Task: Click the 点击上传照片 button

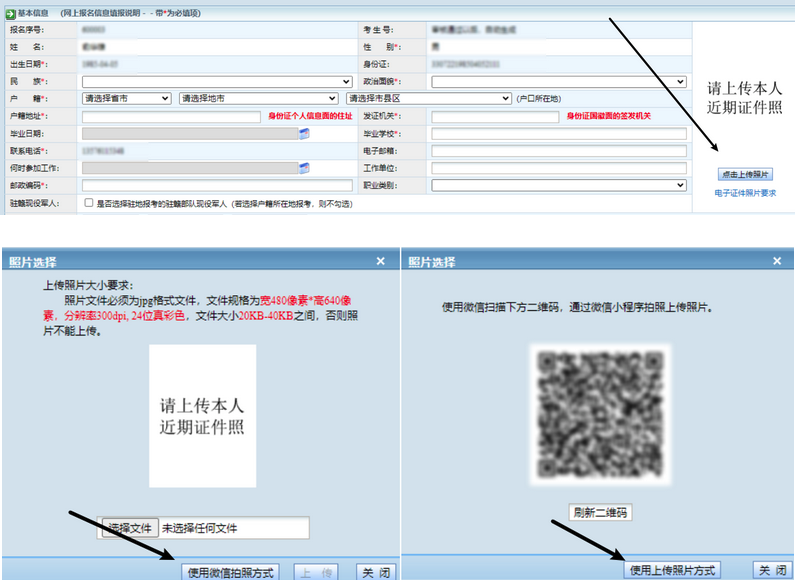Action: pos(745,174)
